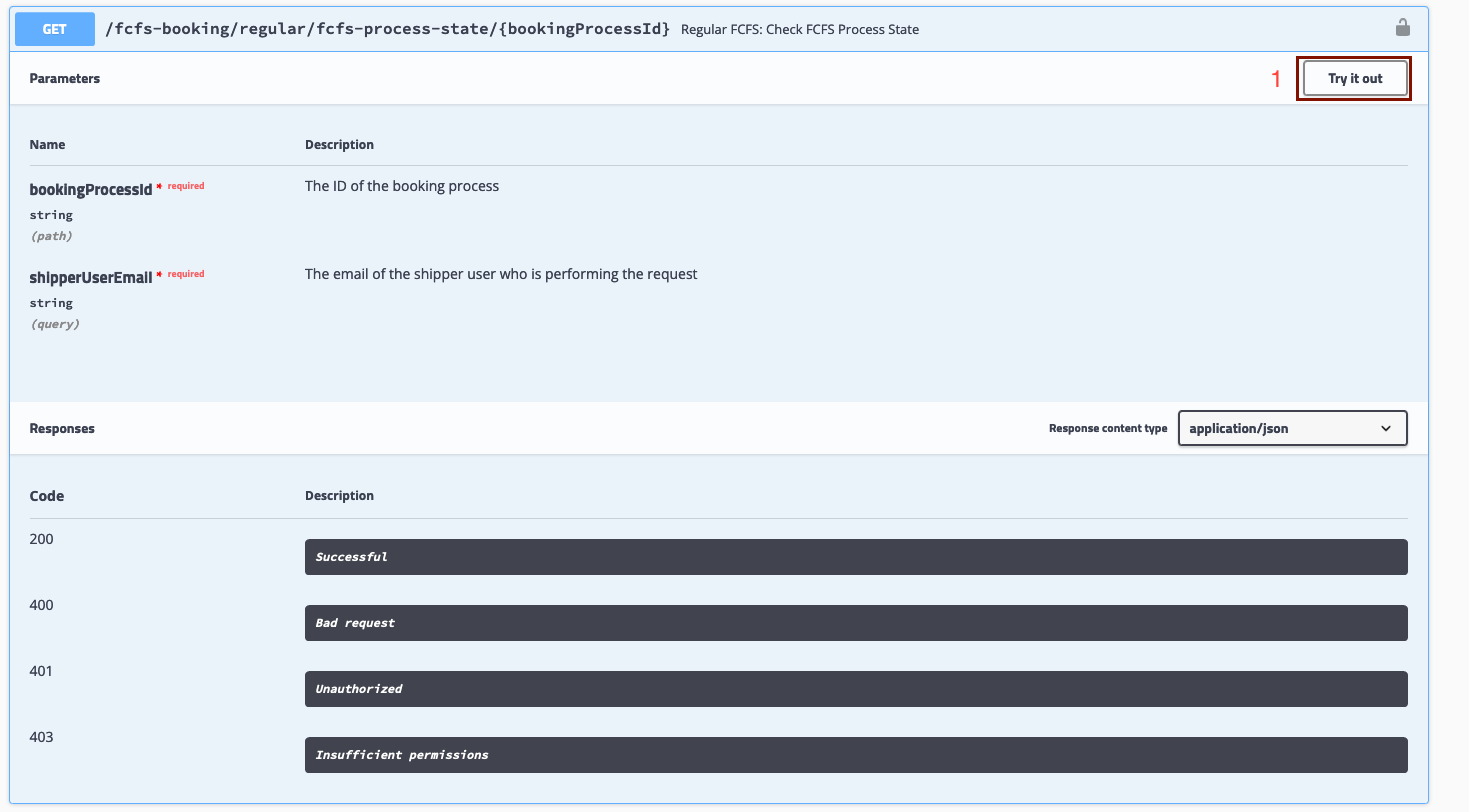Viewport: 1469px width, 812px height.
Task: Click the 403 response code
Action: (x=42, y=737)
